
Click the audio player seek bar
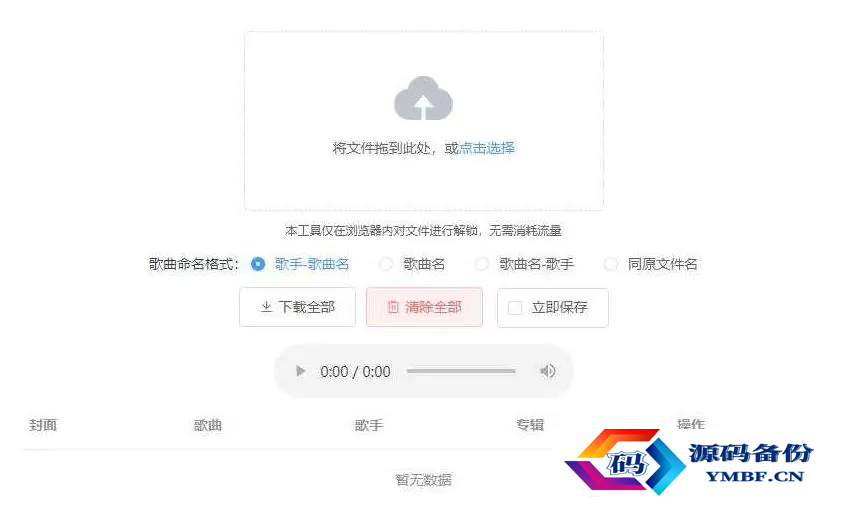[461, 371]
